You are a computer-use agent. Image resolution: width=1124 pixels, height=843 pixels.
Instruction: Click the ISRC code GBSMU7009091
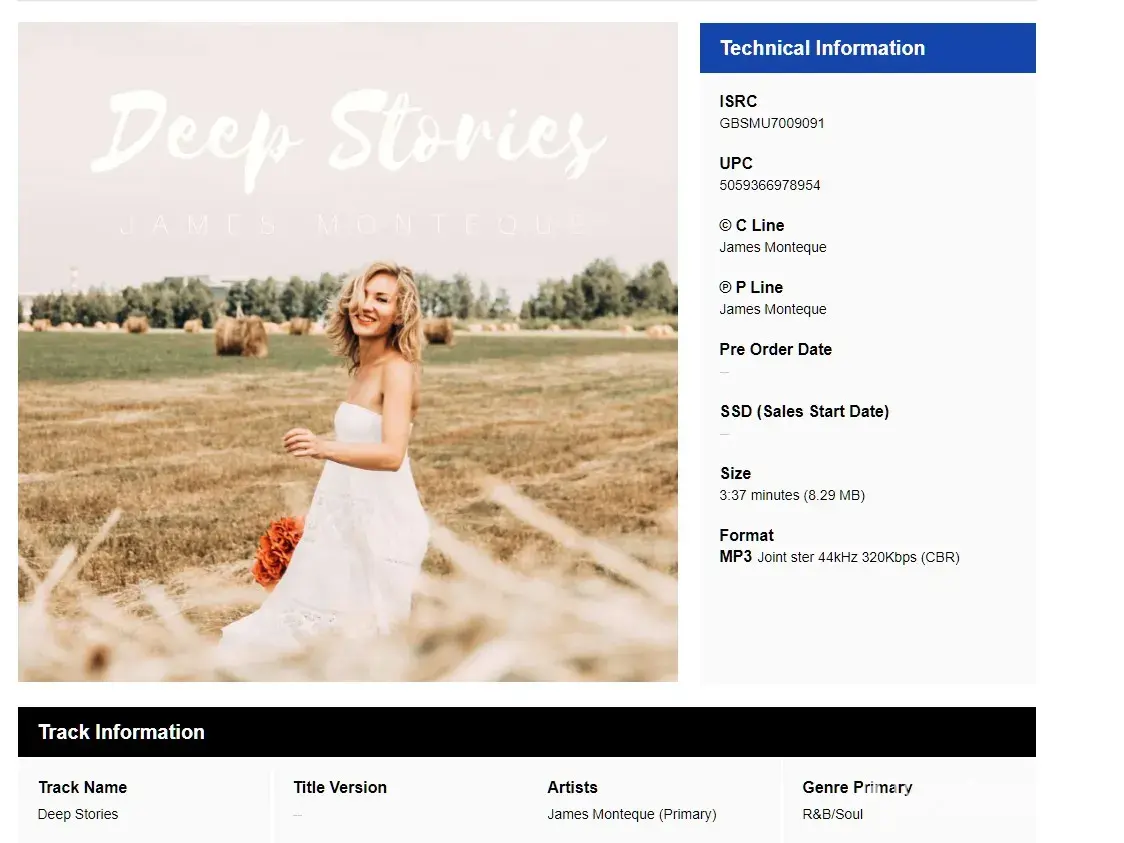click(x=771, y=124)
